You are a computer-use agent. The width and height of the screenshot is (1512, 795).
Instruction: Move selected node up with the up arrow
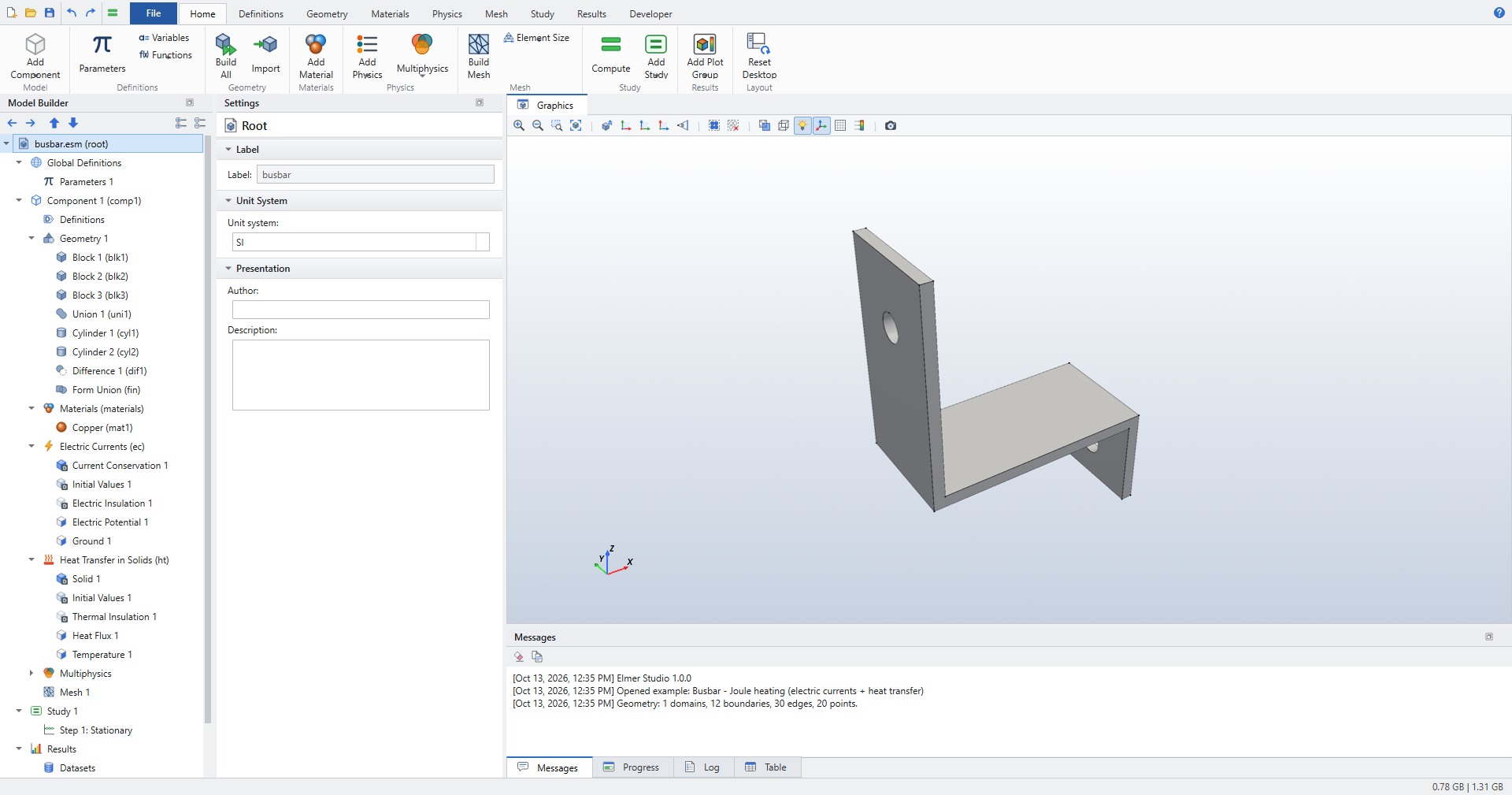[54, 123]
